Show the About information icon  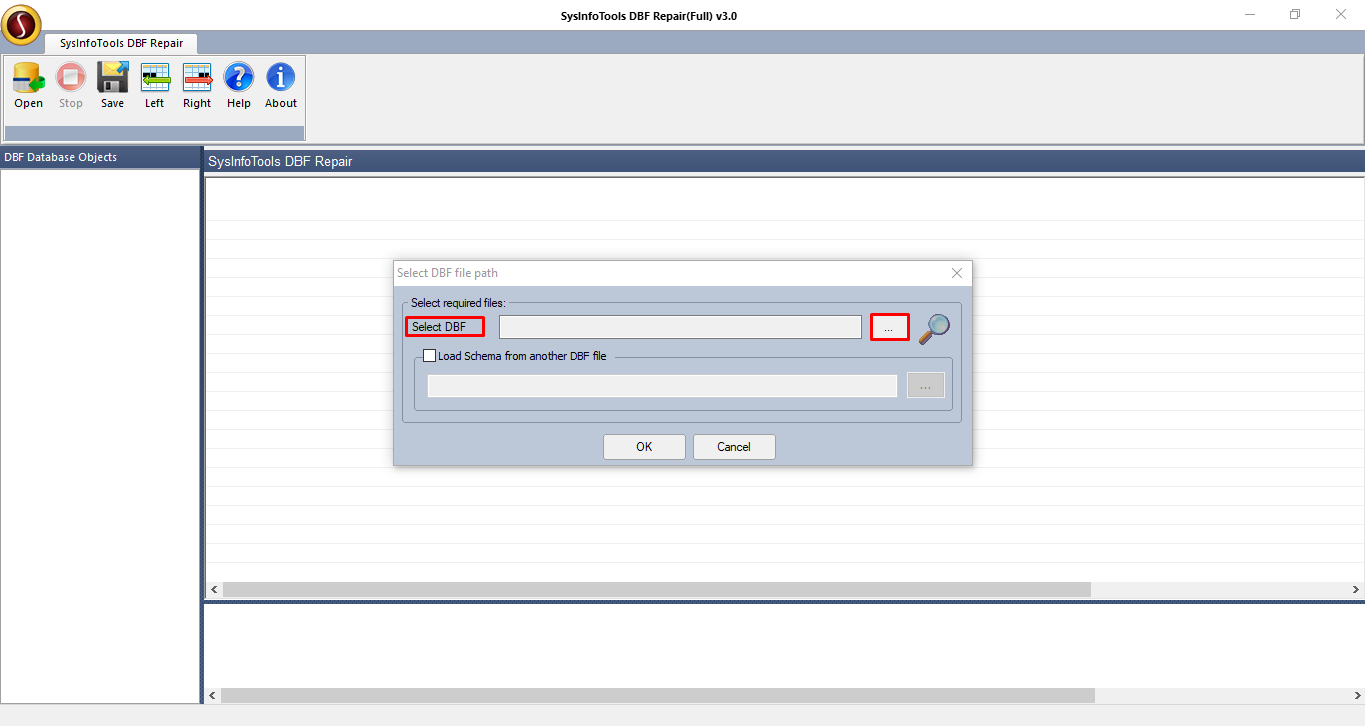[281, 78]
